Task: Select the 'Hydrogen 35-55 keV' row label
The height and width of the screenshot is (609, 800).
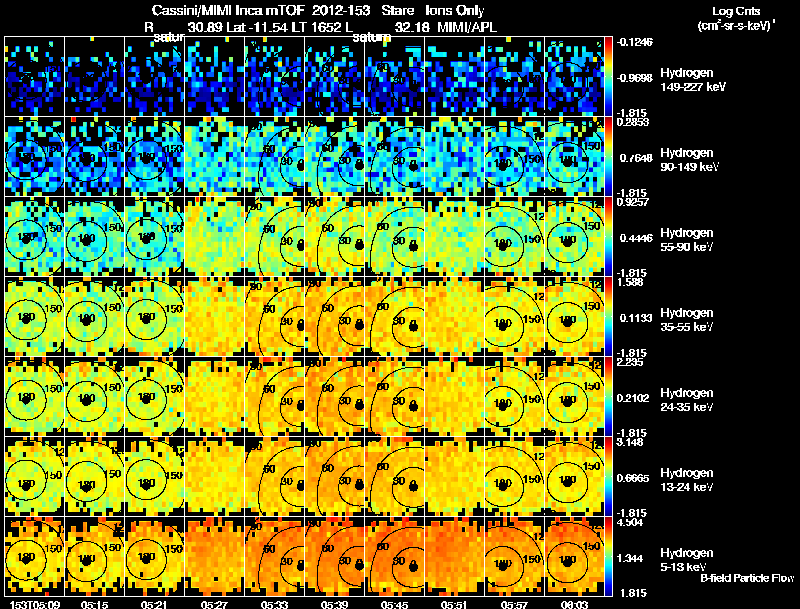Action: [687, 320]
